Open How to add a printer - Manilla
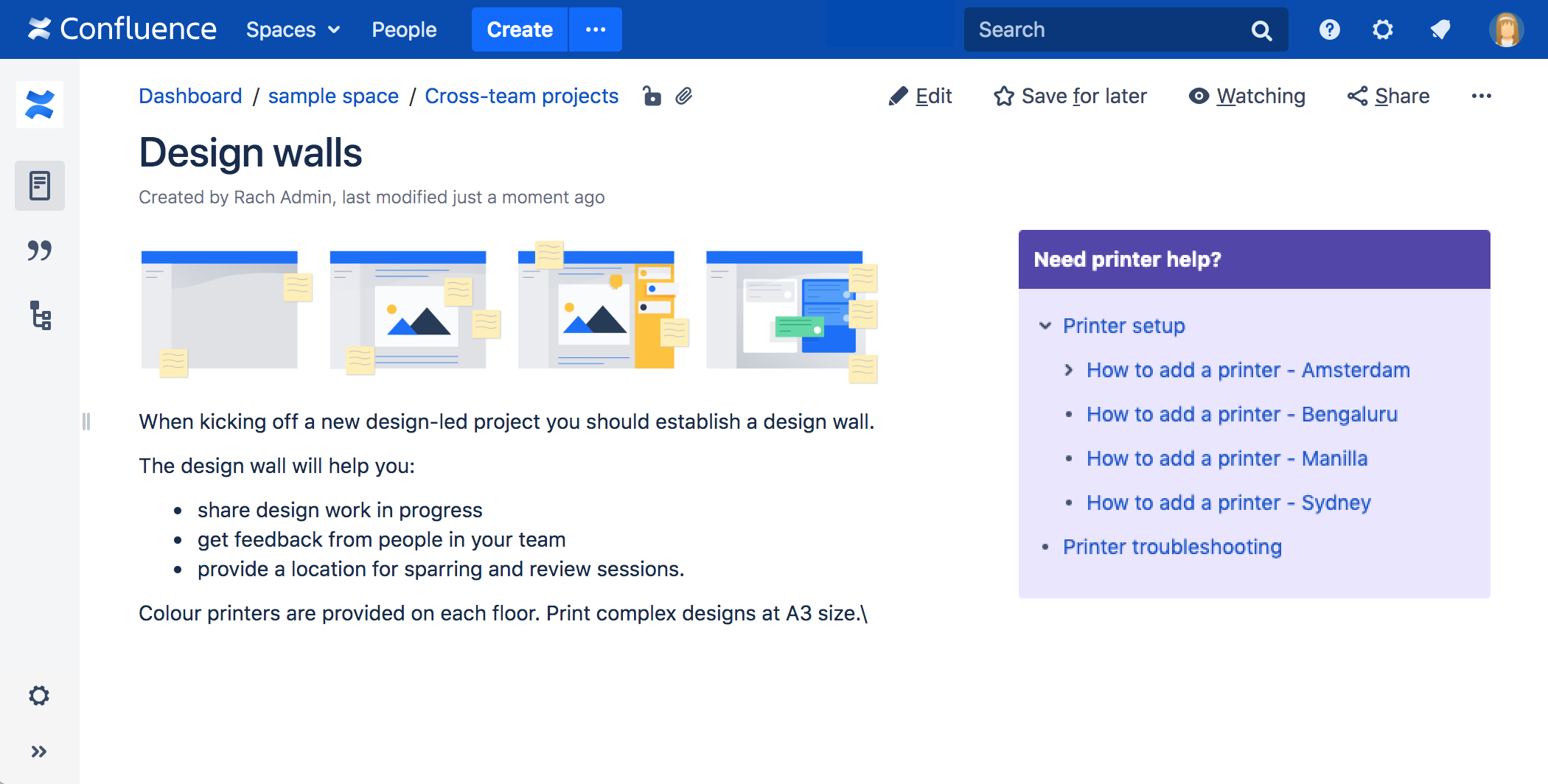This screenshot has width=1548, height=784. pyautogui.click(x=1227, y=458)
